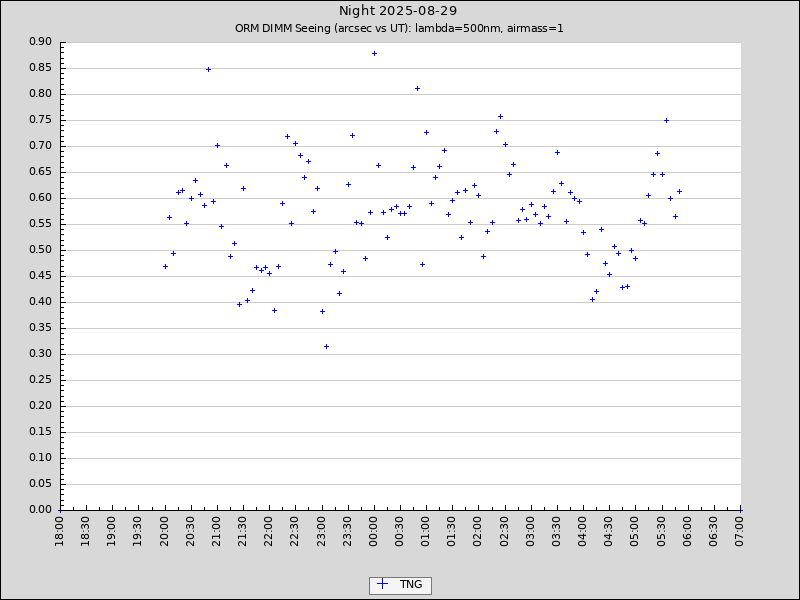Click the 0.15 y-axis label
The height and width of the screenshot is (600, 800).
[41, 432]
